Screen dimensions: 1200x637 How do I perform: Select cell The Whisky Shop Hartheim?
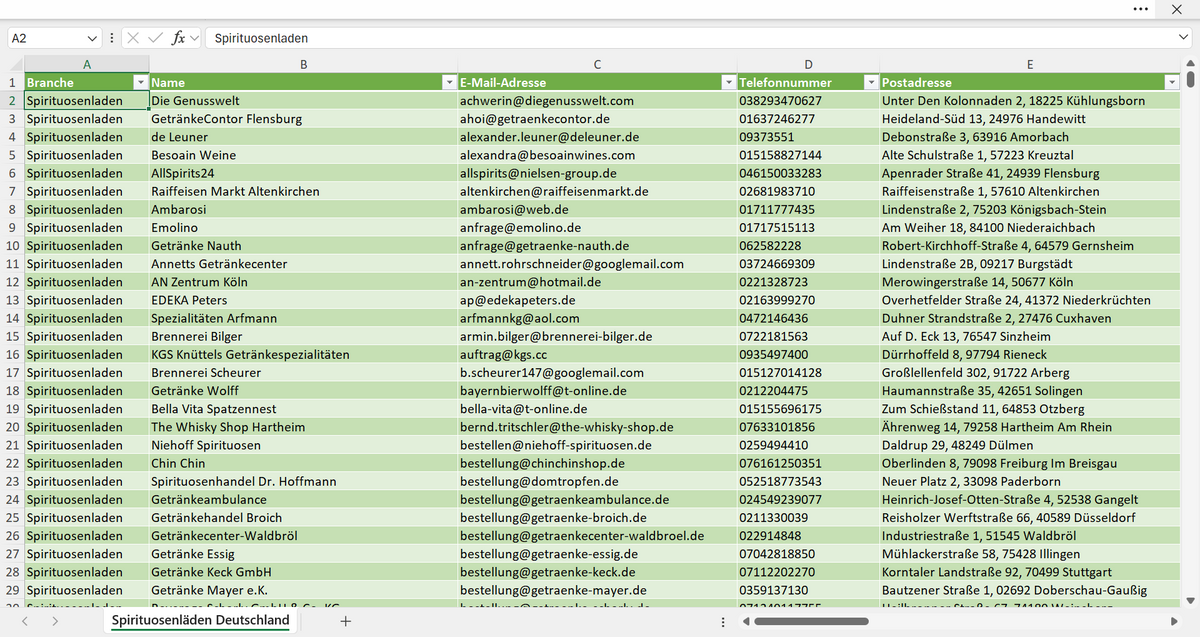[304, 427]
